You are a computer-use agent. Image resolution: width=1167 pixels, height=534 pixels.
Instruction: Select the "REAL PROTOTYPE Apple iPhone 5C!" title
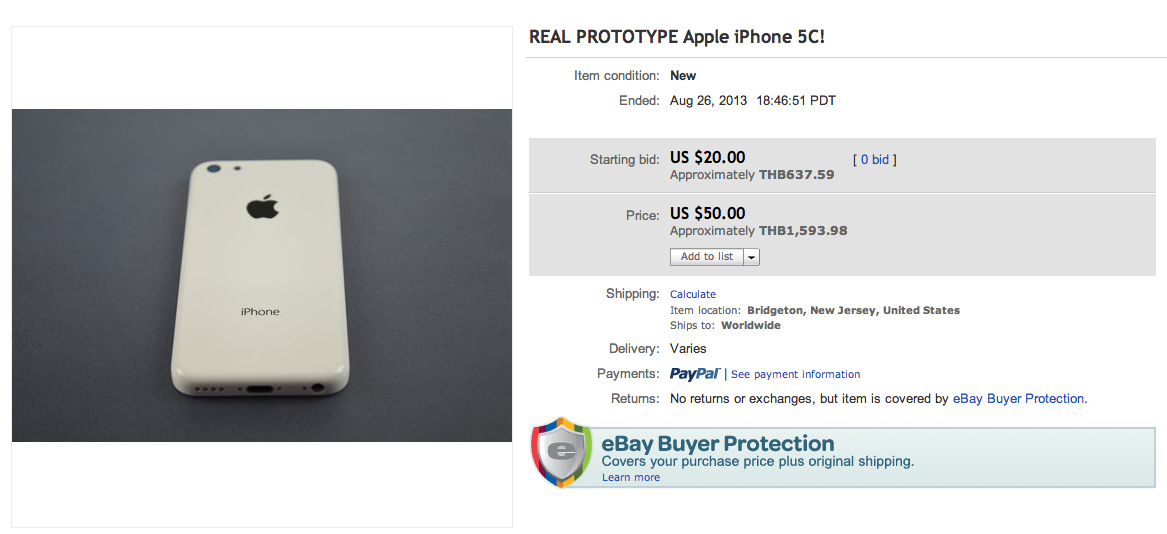(x=676, y=37)
